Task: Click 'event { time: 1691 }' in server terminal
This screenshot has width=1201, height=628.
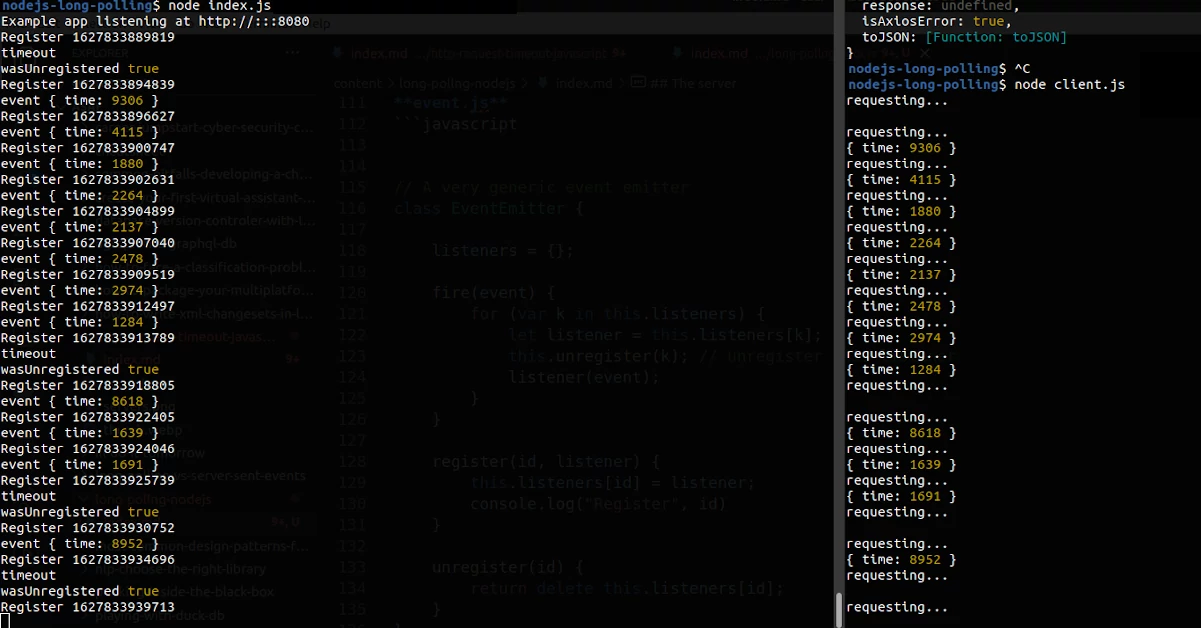Action: pyautogui.click(x=80, y=464)
